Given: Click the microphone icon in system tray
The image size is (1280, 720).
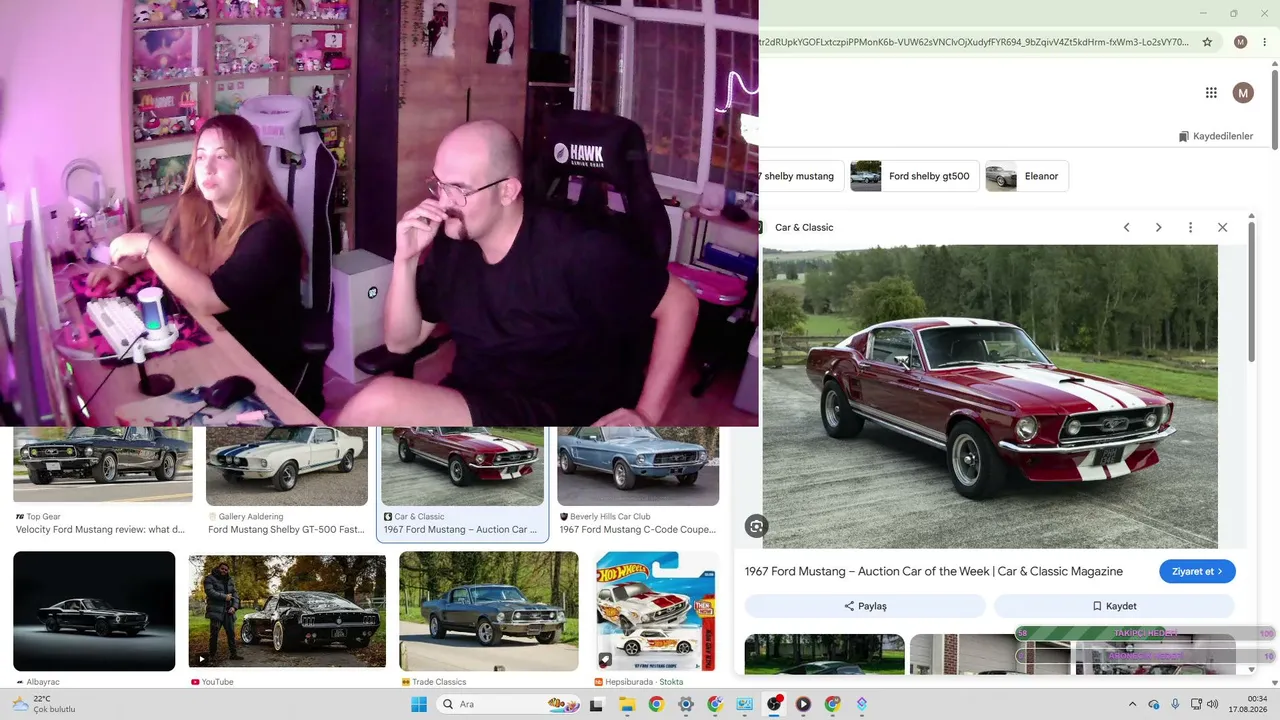Looking at the screenshot, I should click(x=1175, y=704).
